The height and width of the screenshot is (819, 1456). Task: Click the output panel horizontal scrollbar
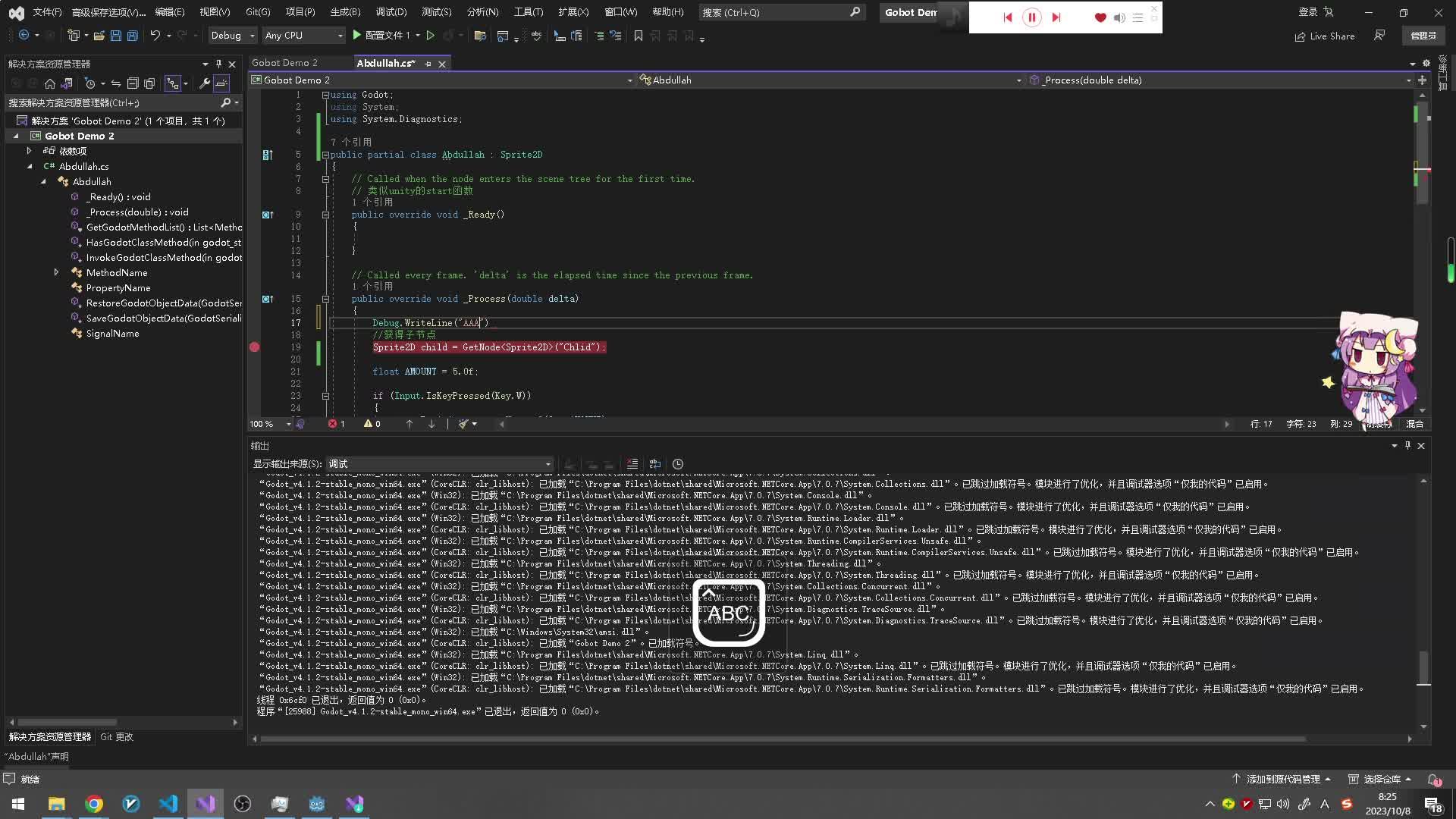point(781,739)
